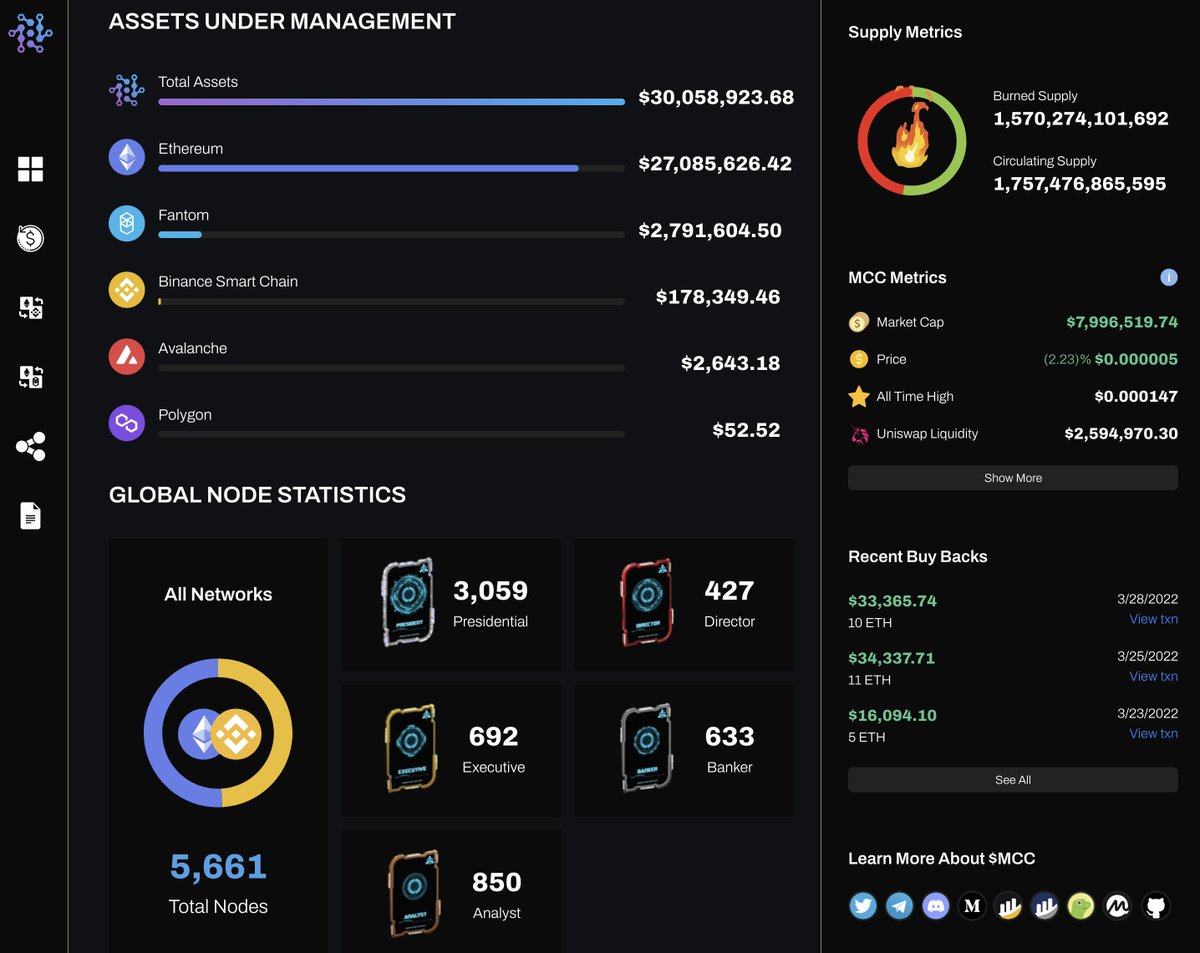Open the Ethereum-to-BNB swap sidebar icon
1200x953 pixels.
tap(30, 308)
